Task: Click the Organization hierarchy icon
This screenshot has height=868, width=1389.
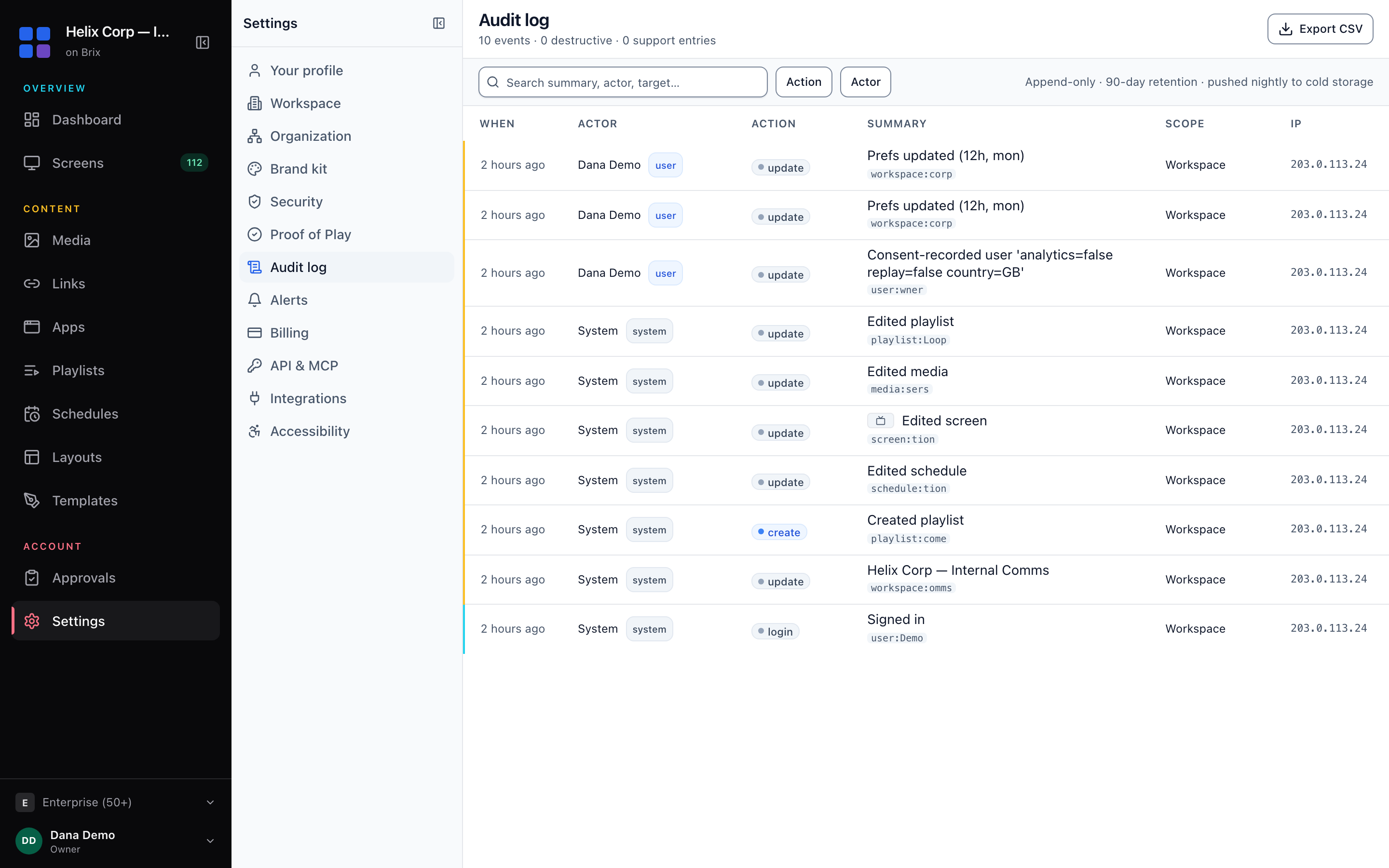Action: pos(254,136)
